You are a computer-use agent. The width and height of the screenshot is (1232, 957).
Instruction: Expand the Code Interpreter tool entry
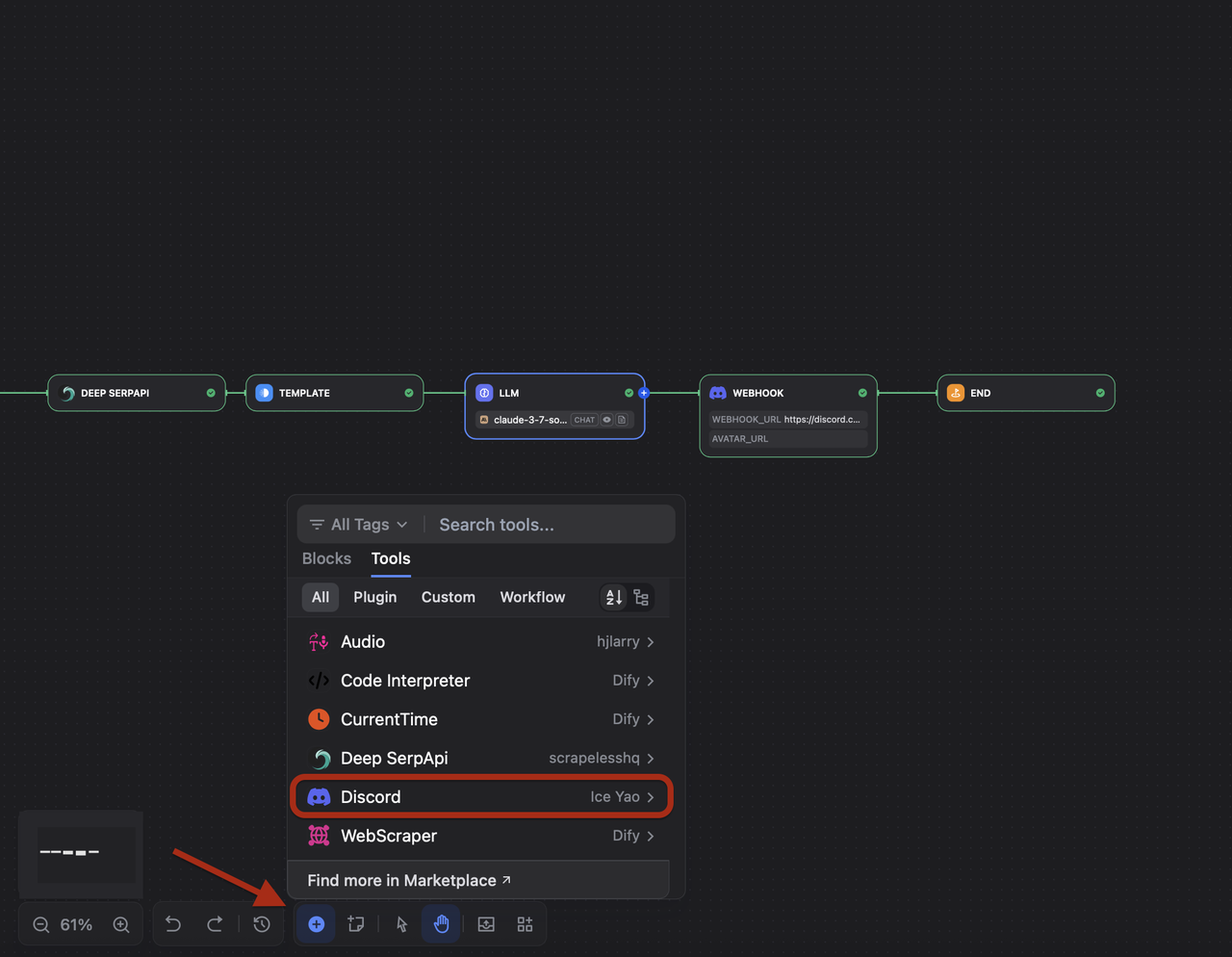(652, 681)
